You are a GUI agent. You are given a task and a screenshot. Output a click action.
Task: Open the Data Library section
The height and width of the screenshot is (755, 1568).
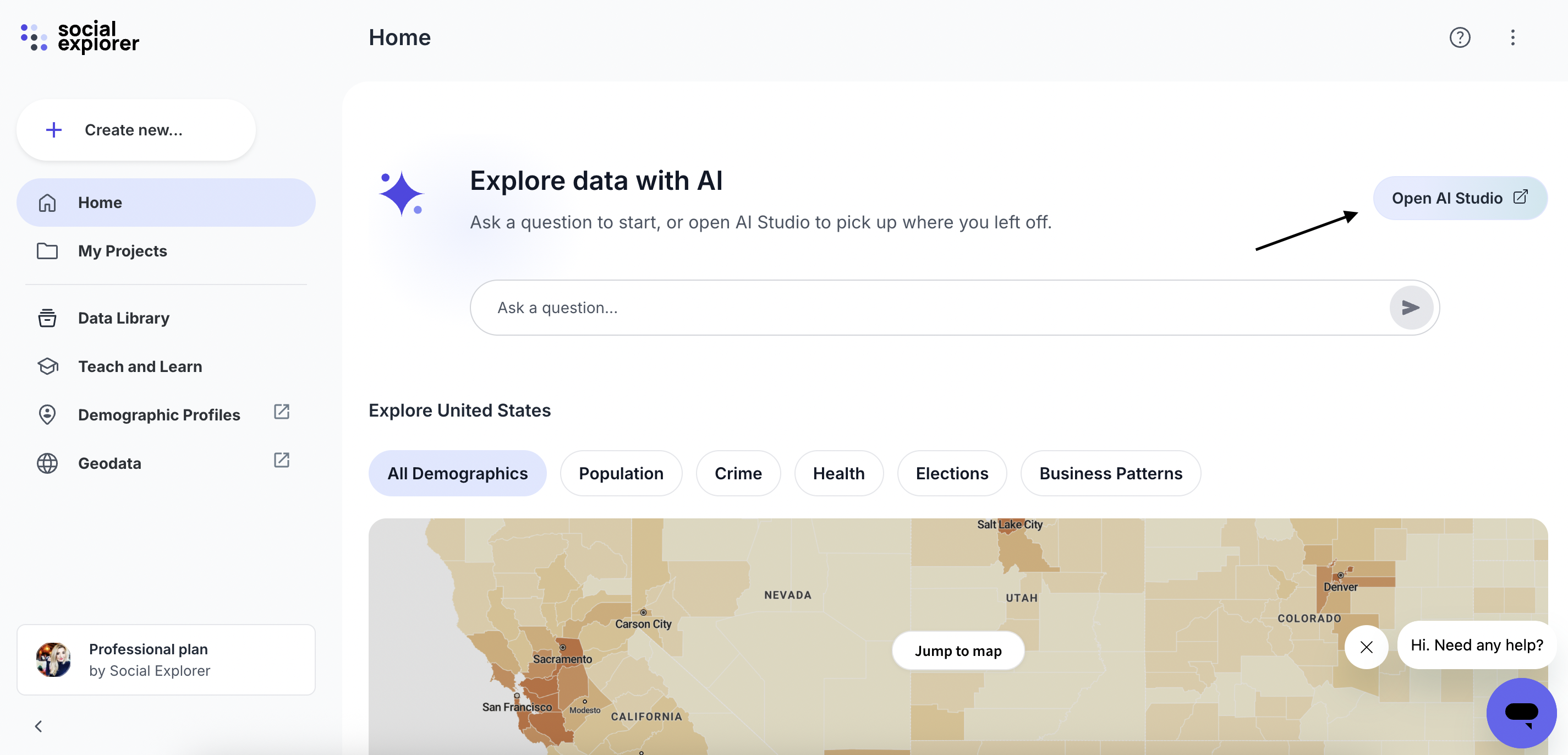pyautogui.click(x=124, y=318)
